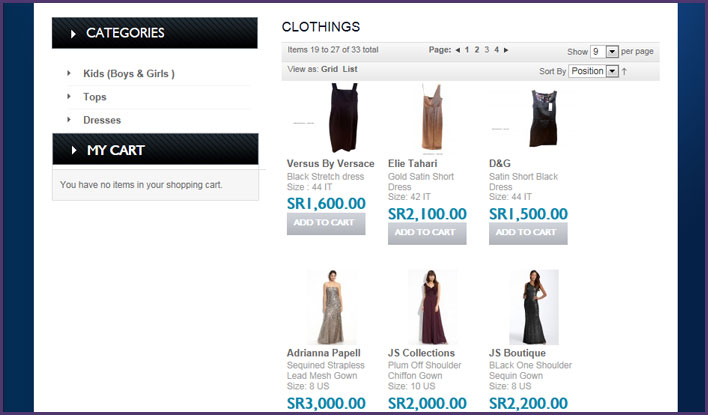Select 'Black Stretch dress' description
Image resolution: width=708 pixels, height=415 pixels.
[x=325, y=177]
